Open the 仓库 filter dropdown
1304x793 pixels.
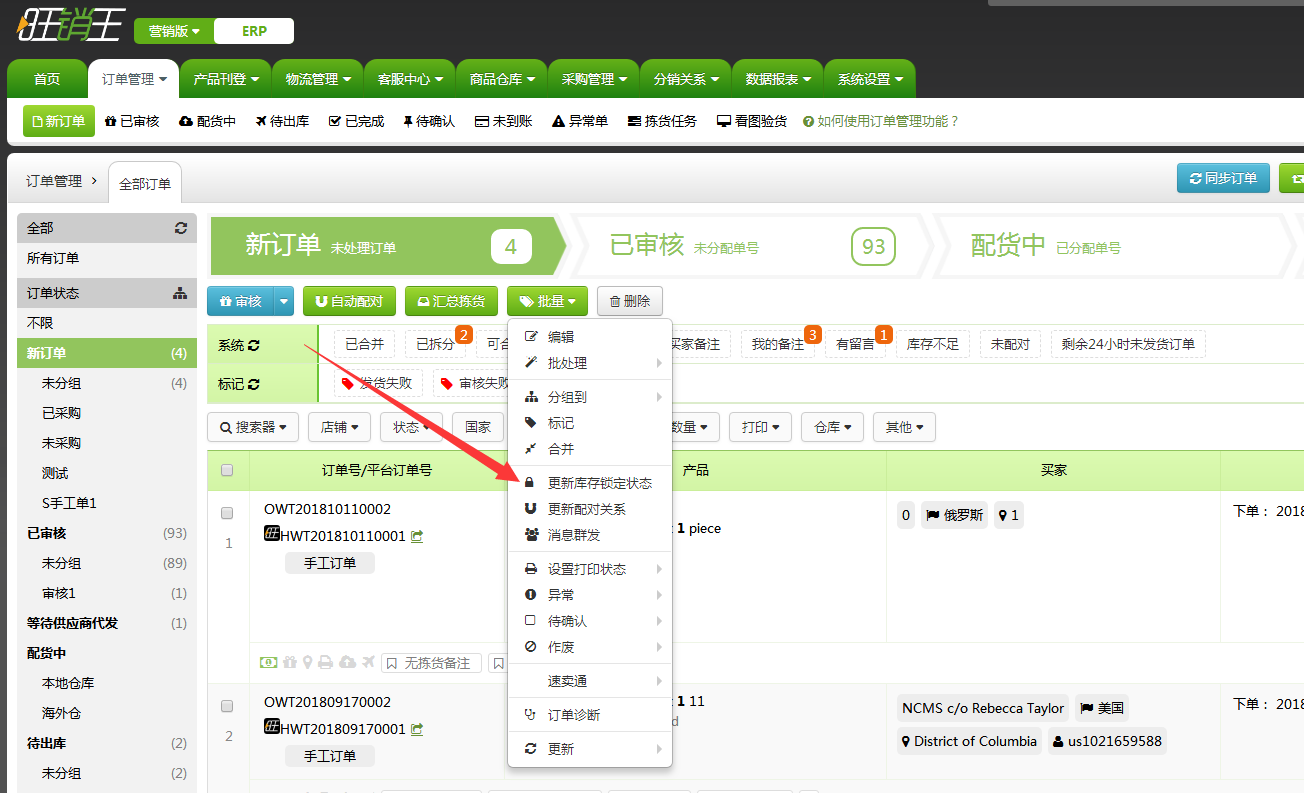pyautogui.click(x=833, y=427)
